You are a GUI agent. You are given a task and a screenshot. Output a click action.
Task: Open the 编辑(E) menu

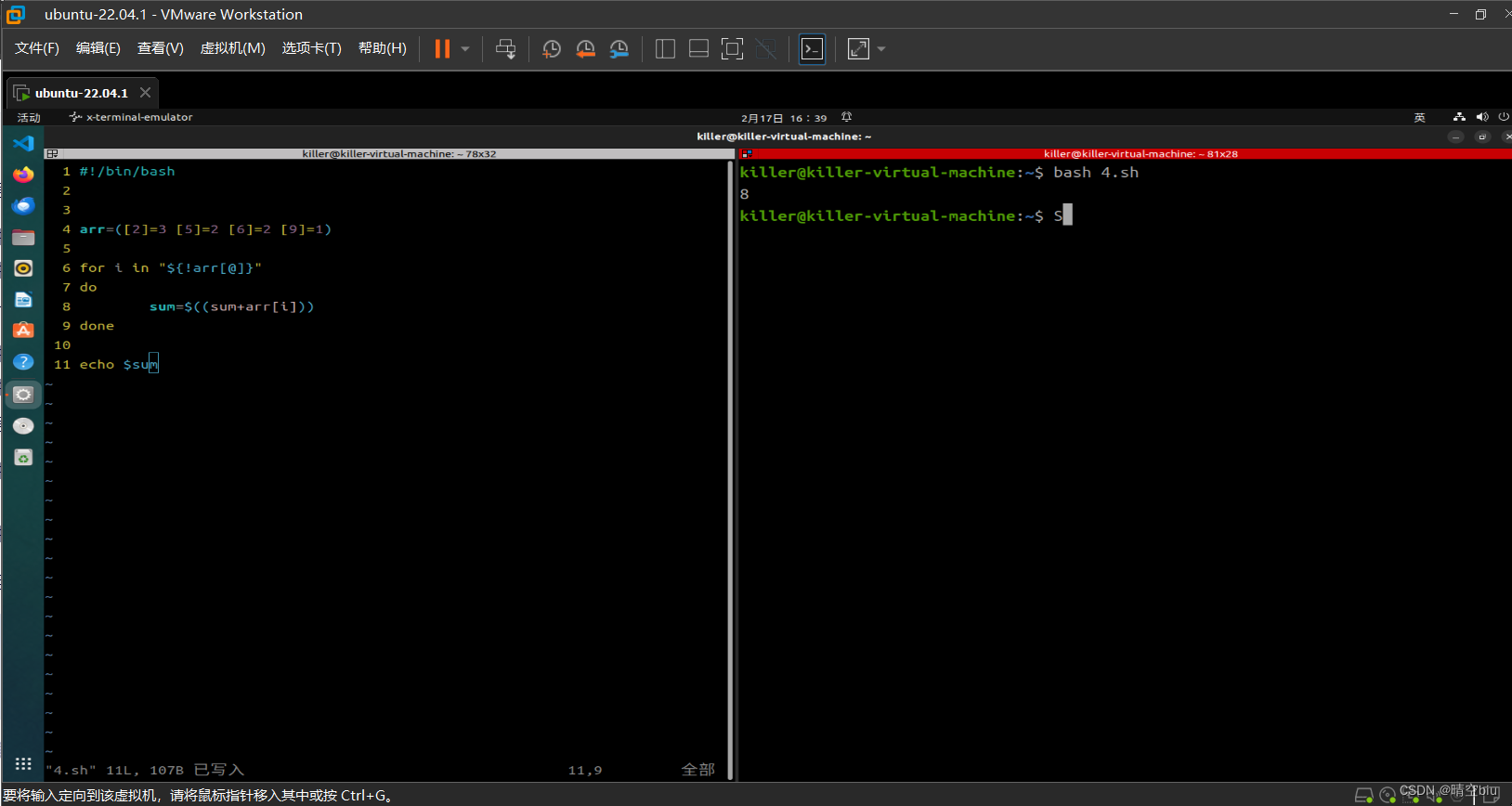click(x=98, y=48)
